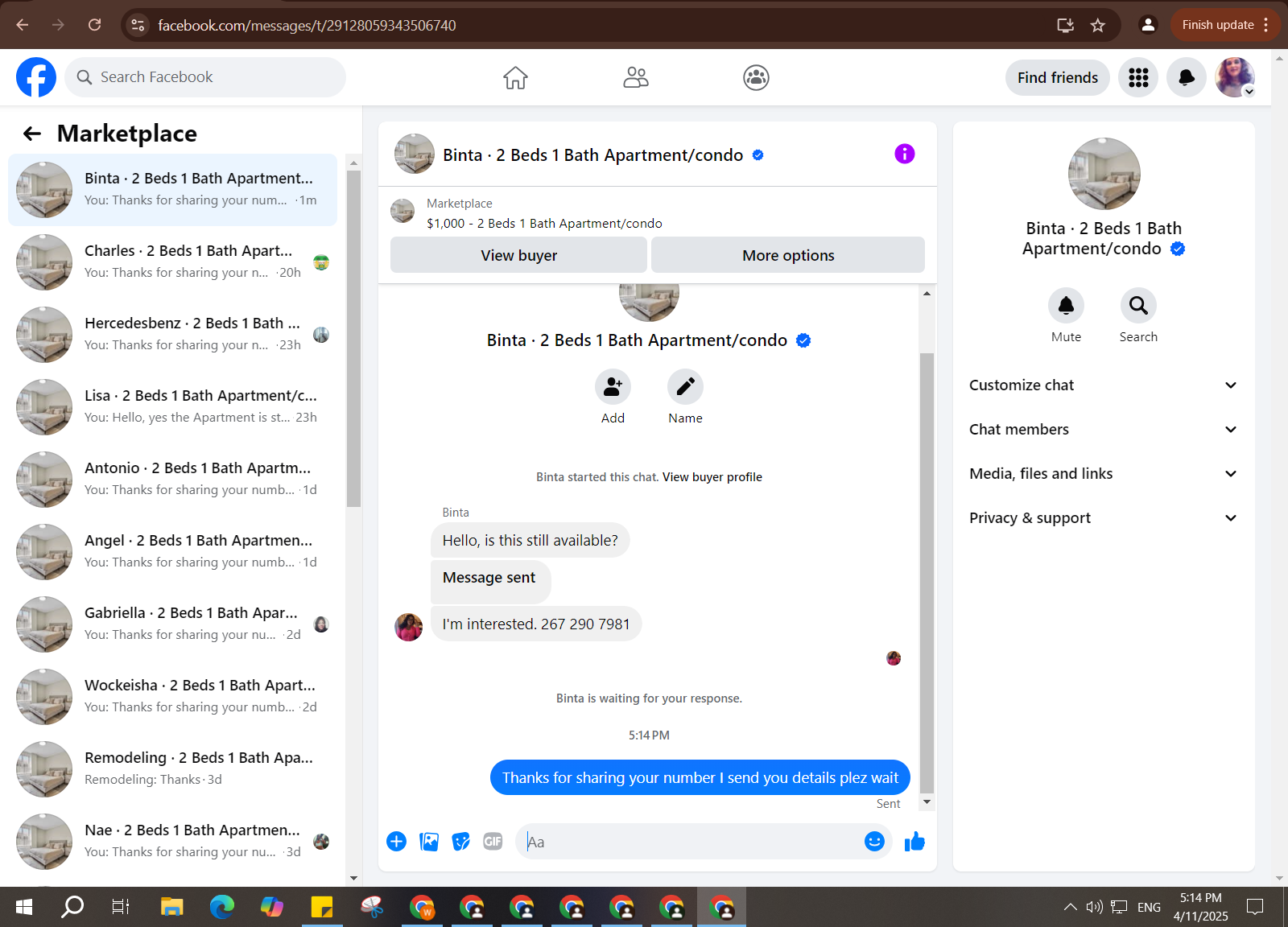Click the conversation list scrollbar
This screenshot has width=1288, height=927.
(353, 338)
